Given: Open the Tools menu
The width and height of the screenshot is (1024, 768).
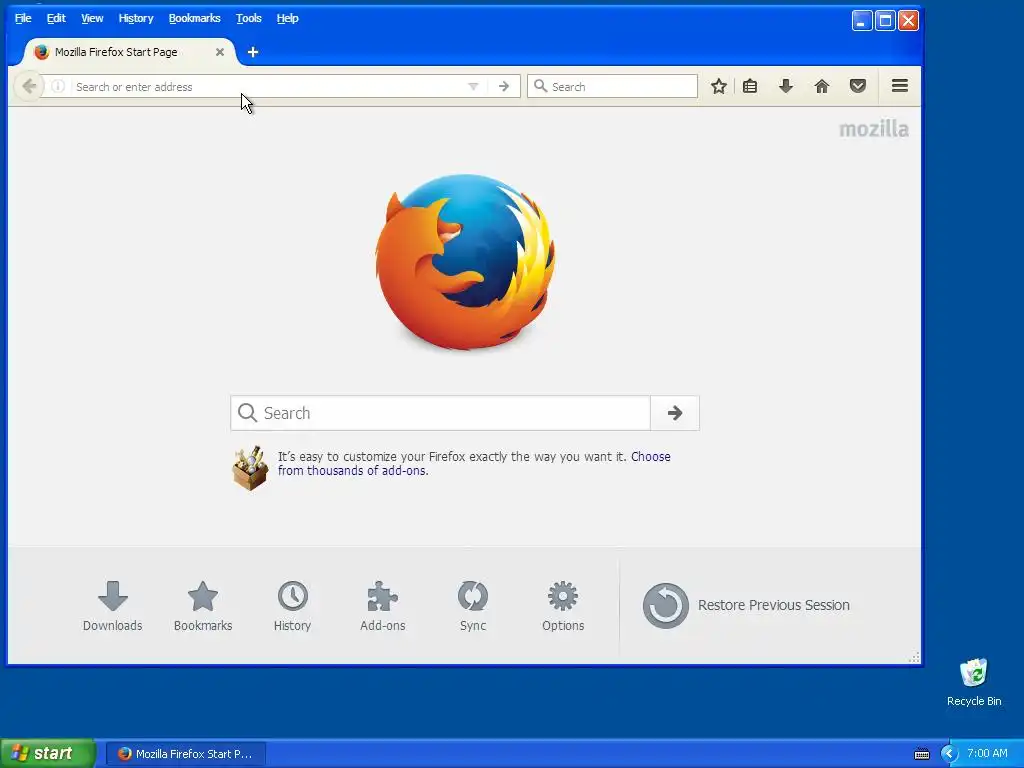Looking at the screenshot, I should [249, 18].
